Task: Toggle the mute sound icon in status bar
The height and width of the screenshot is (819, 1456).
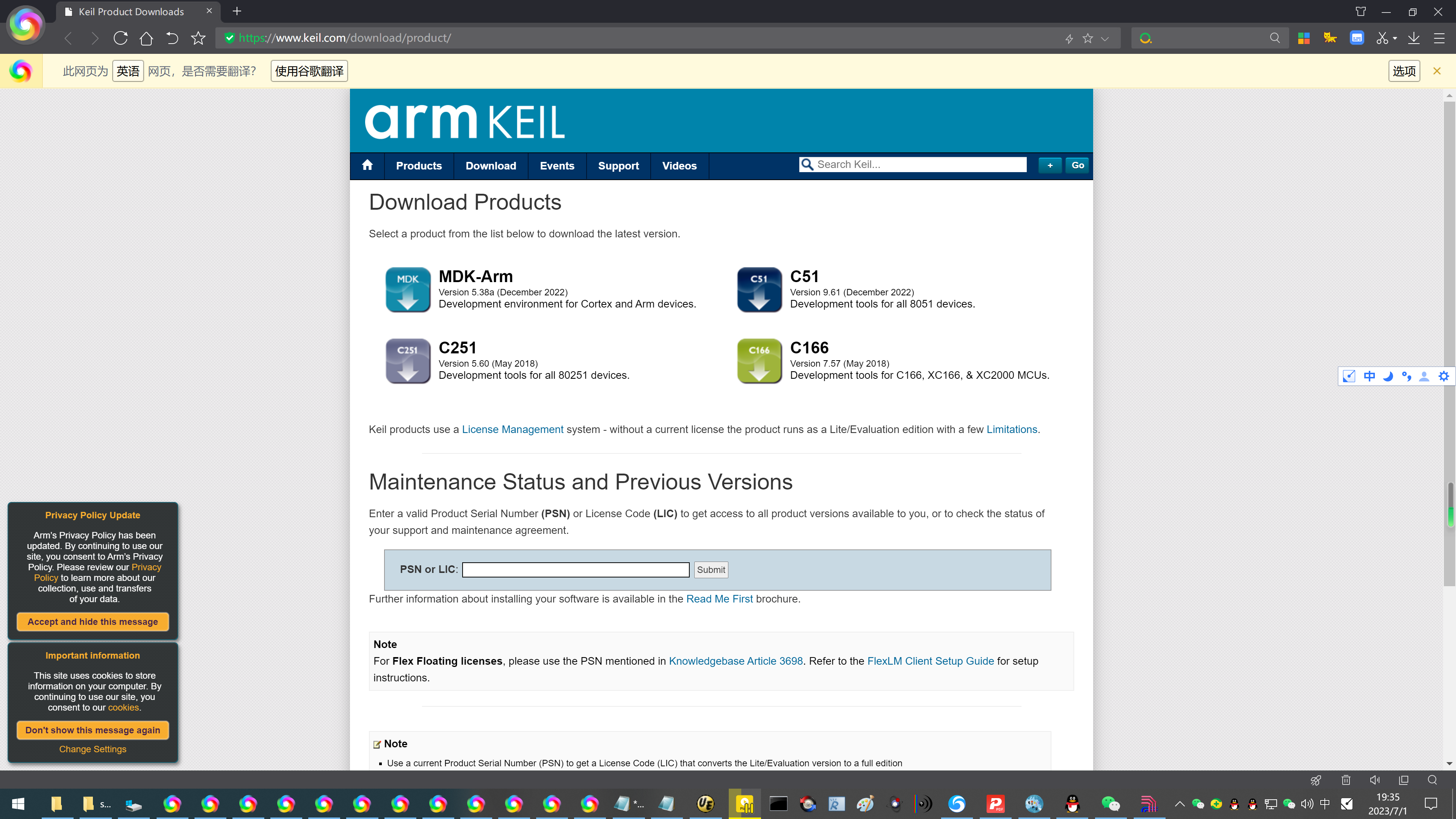Action: coord(1375,781)
